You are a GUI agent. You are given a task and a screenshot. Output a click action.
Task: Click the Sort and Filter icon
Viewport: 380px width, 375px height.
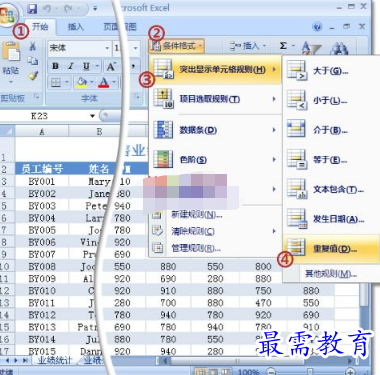(x=311, y=48)
